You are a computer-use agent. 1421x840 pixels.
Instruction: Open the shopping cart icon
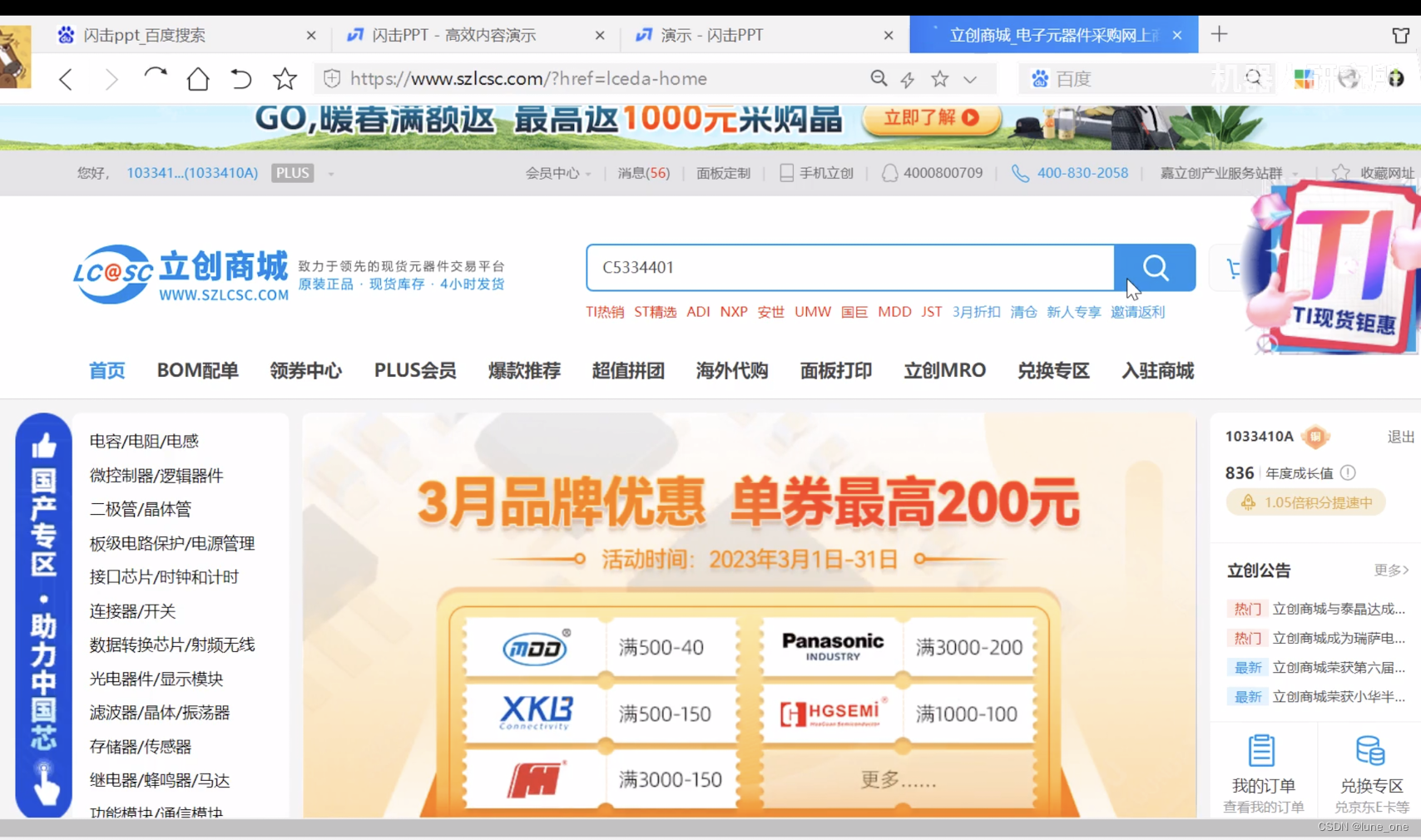coord(1234,268)
